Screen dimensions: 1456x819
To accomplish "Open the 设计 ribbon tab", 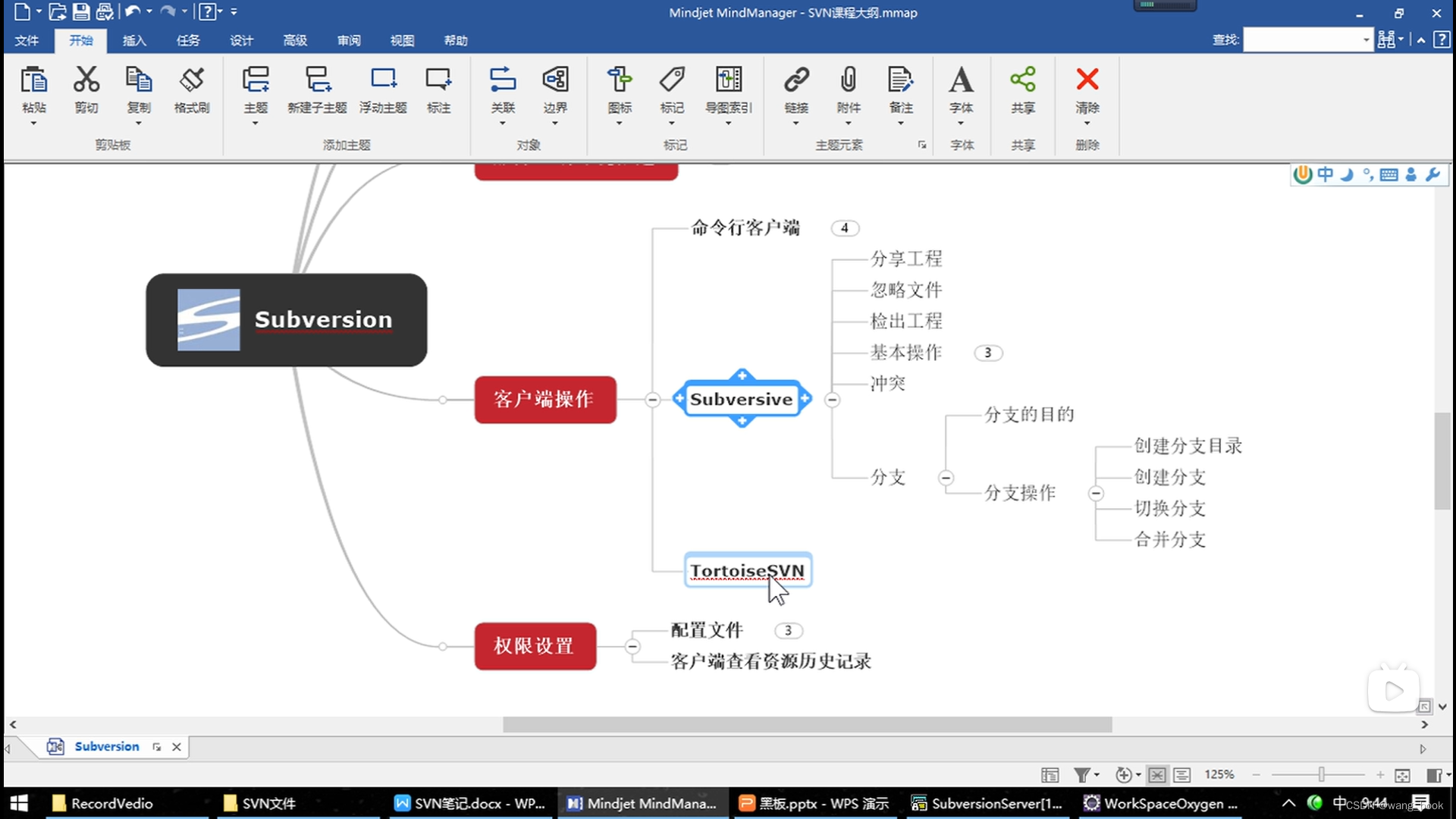I will pos(241,40).
